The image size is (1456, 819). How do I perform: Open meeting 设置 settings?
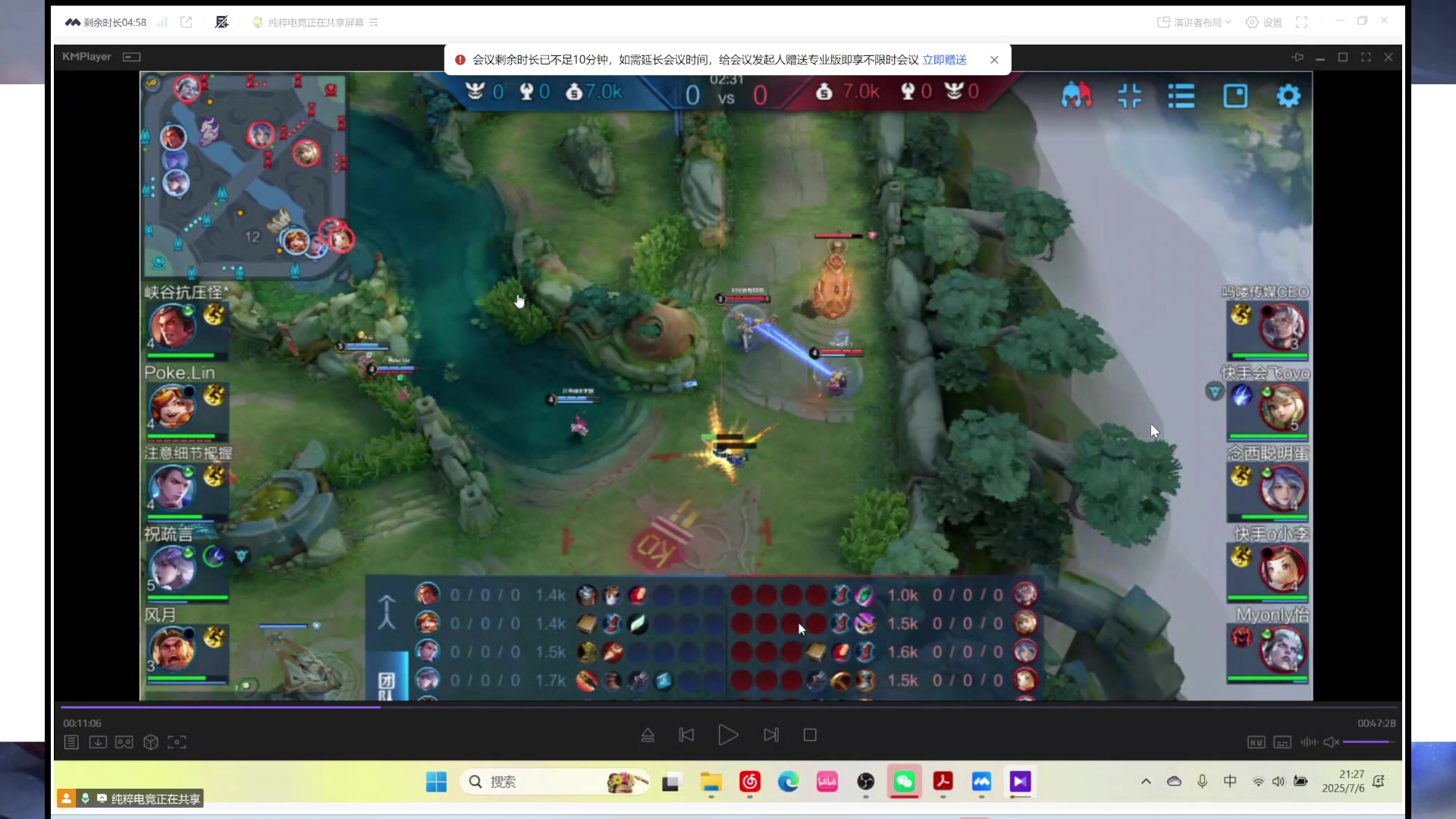pos(1264,22)
